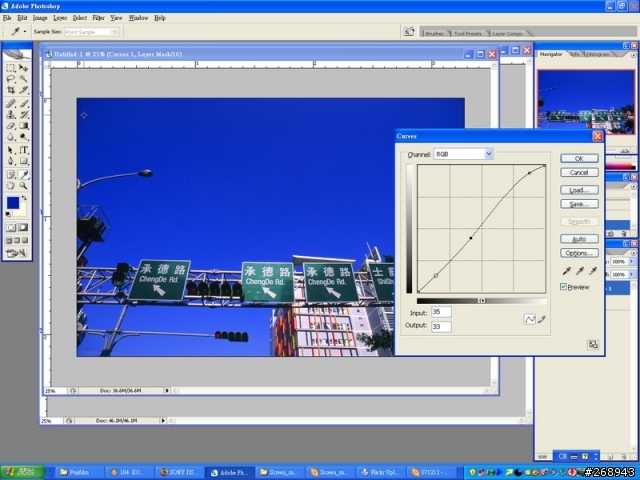Open the Filter menu
Screen dimensions: 640x480
(x=98, y=18)
